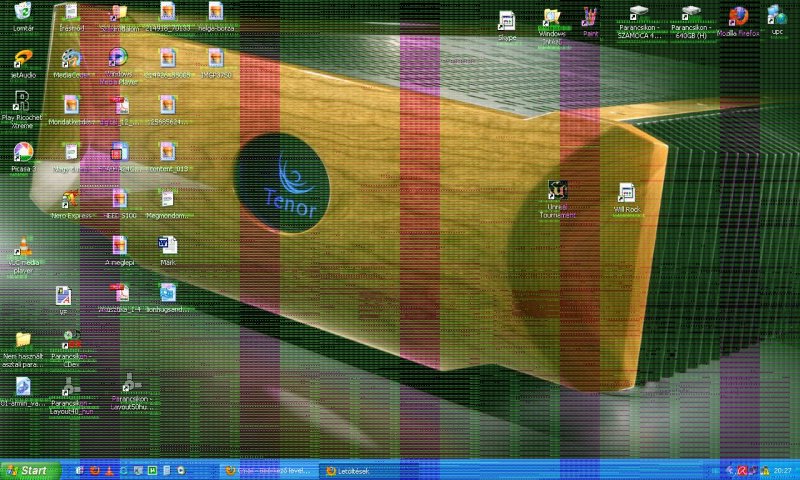Open the Picasa 3 desktop shortcut
Image resolution: width=800 pixels, height=480 pixels.
pyautogui.click(x=22, y=153)
